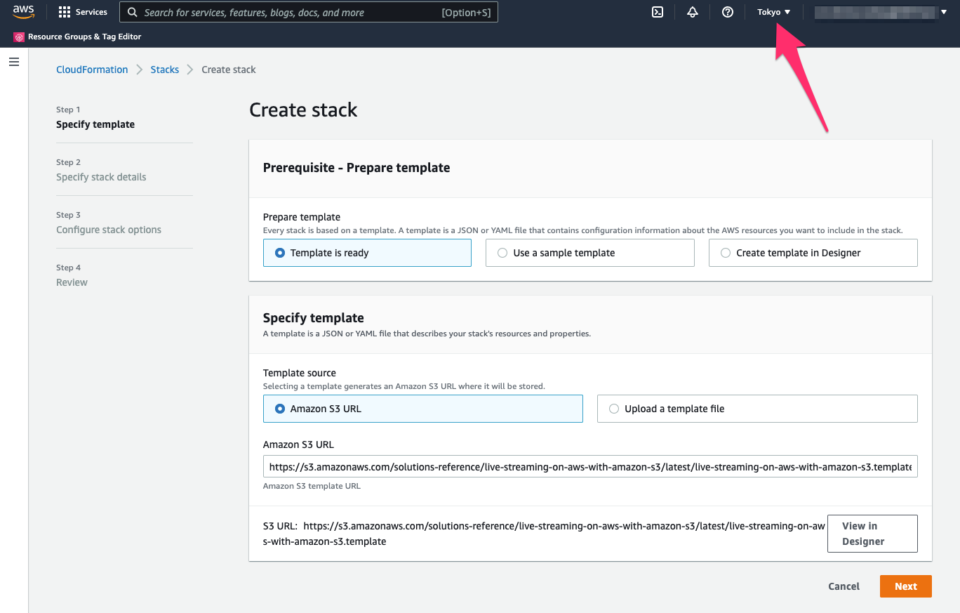This screenshot has height=613, width=960.
Task: Open the CloudShell terminal icon
Action: [658, 12]
